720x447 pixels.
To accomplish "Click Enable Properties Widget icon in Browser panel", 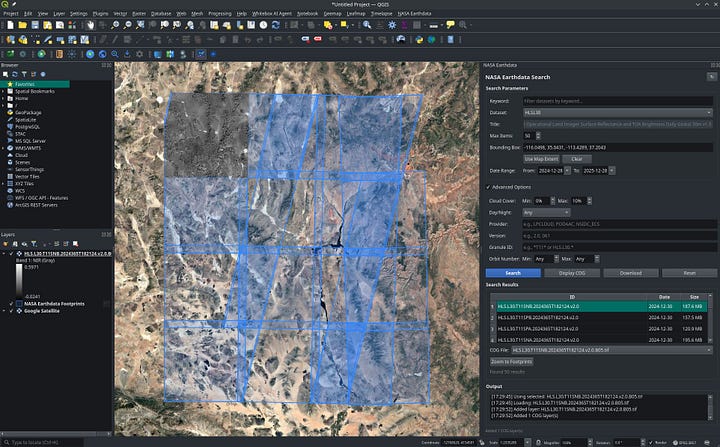I will point(43,74).
